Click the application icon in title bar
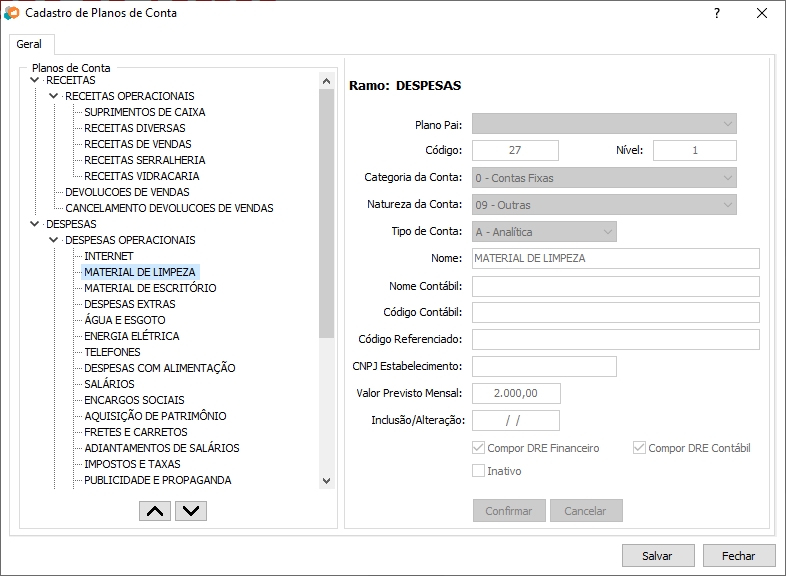This screenshot has height=576, width=786. [12, 14]
